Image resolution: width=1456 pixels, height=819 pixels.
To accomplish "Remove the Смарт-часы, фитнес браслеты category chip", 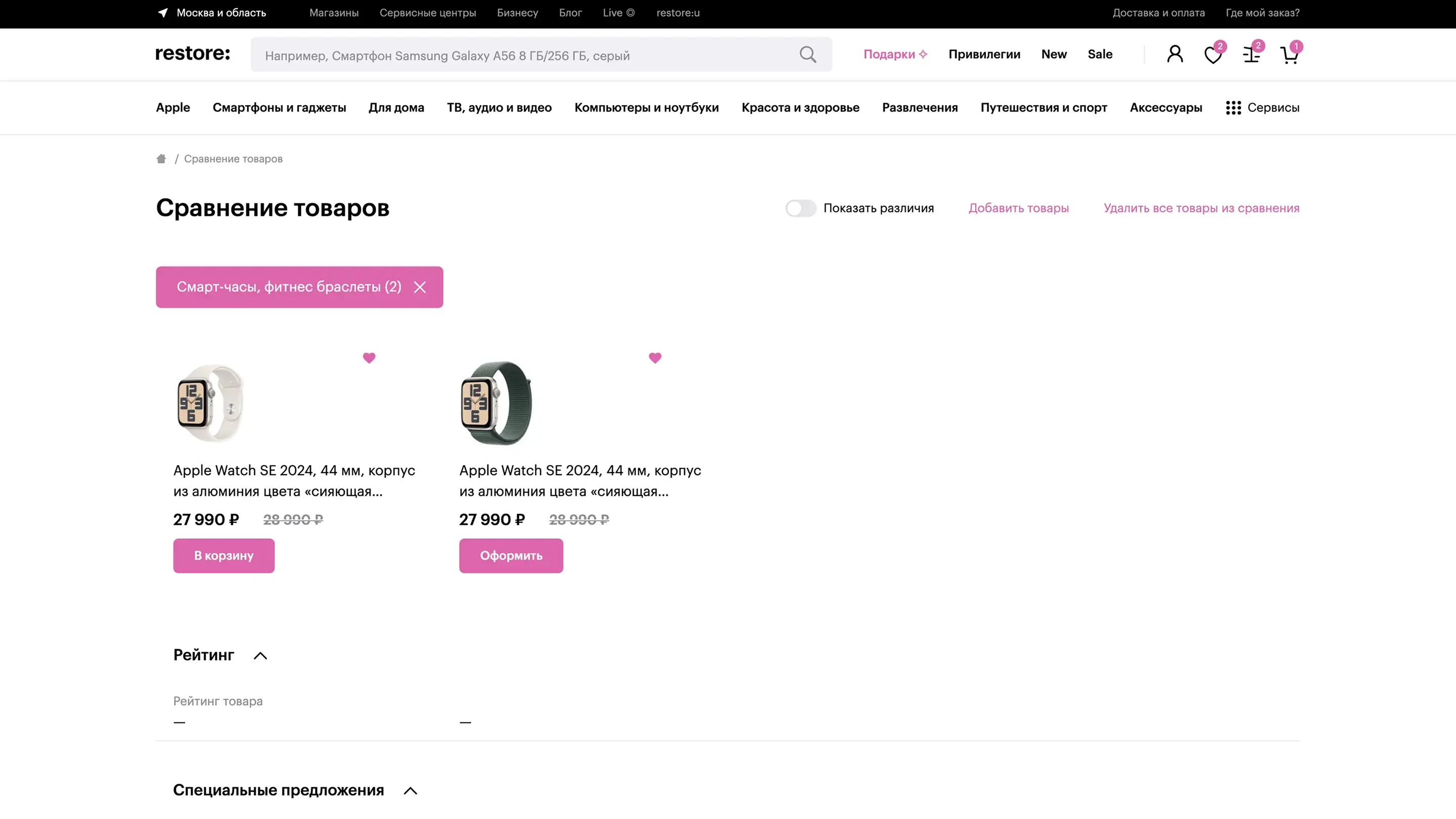I will [x=420, y=287].
